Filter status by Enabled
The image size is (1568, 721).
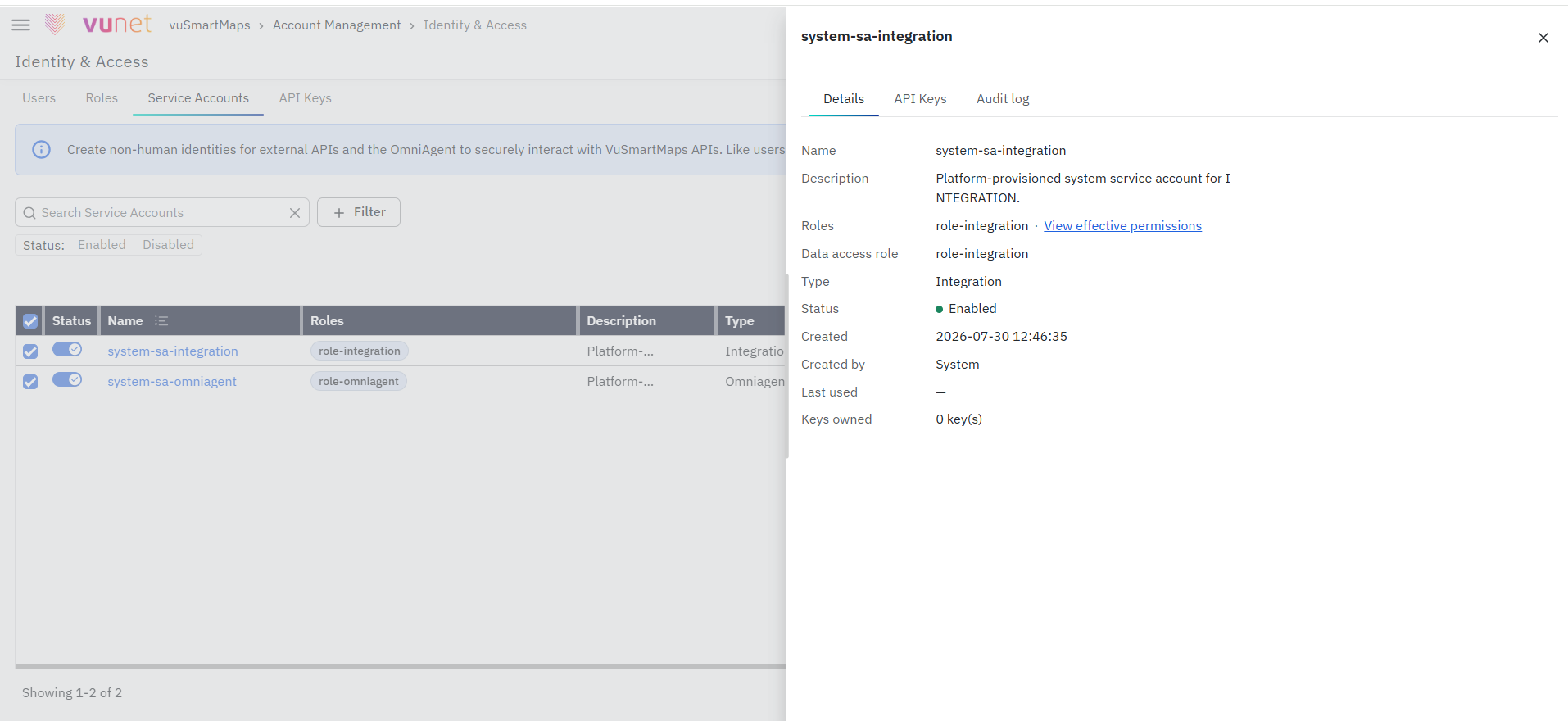tap(102, 245)
